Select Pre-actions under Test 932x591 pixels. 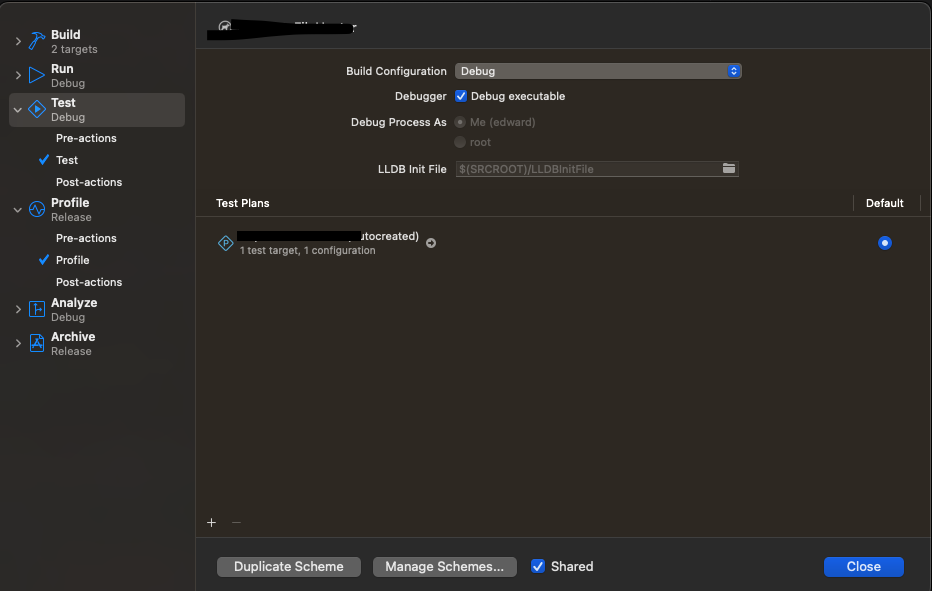point(86,138)
